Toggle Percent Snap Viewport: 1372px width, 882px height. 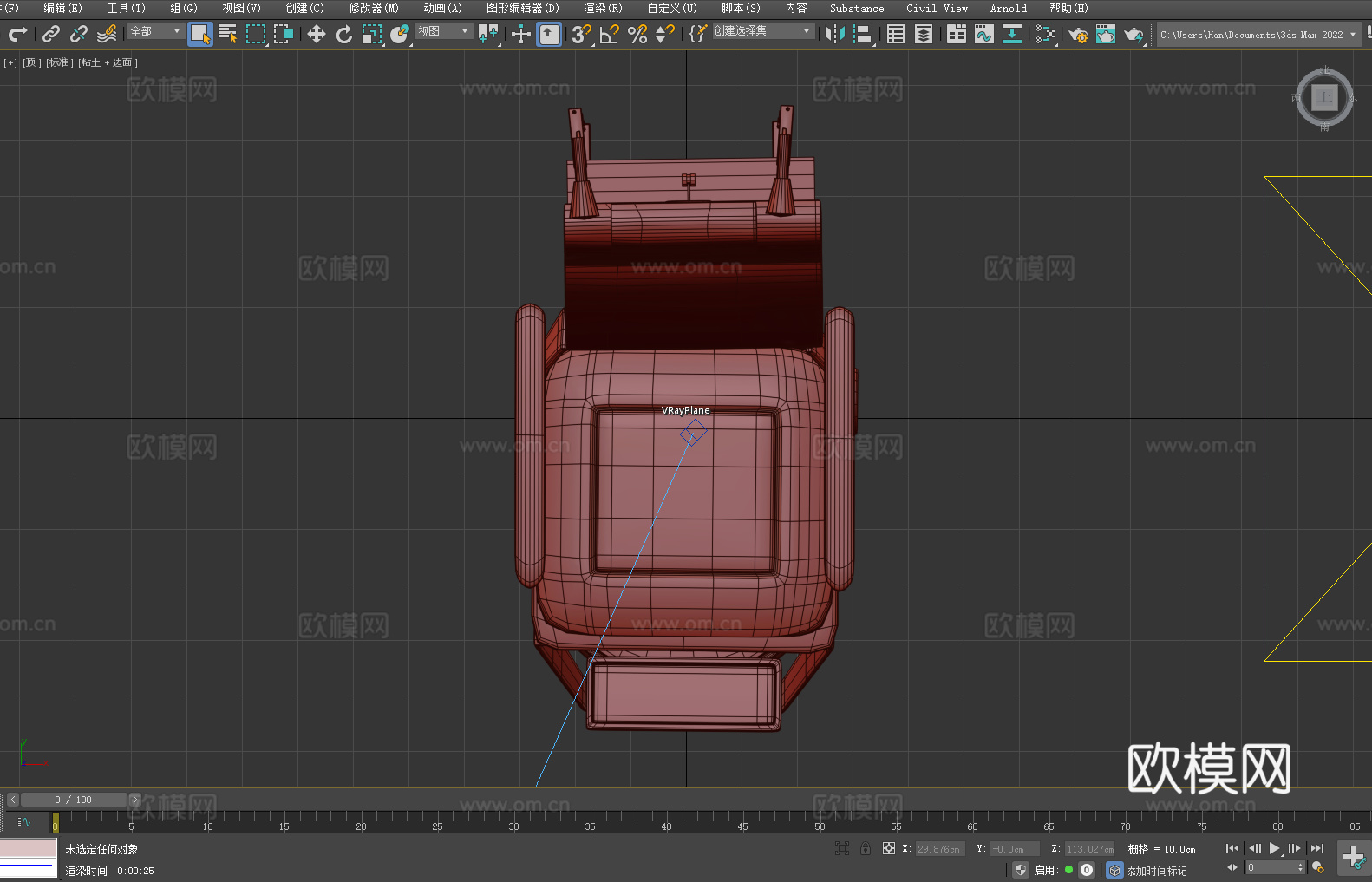[x=637, y=34]
